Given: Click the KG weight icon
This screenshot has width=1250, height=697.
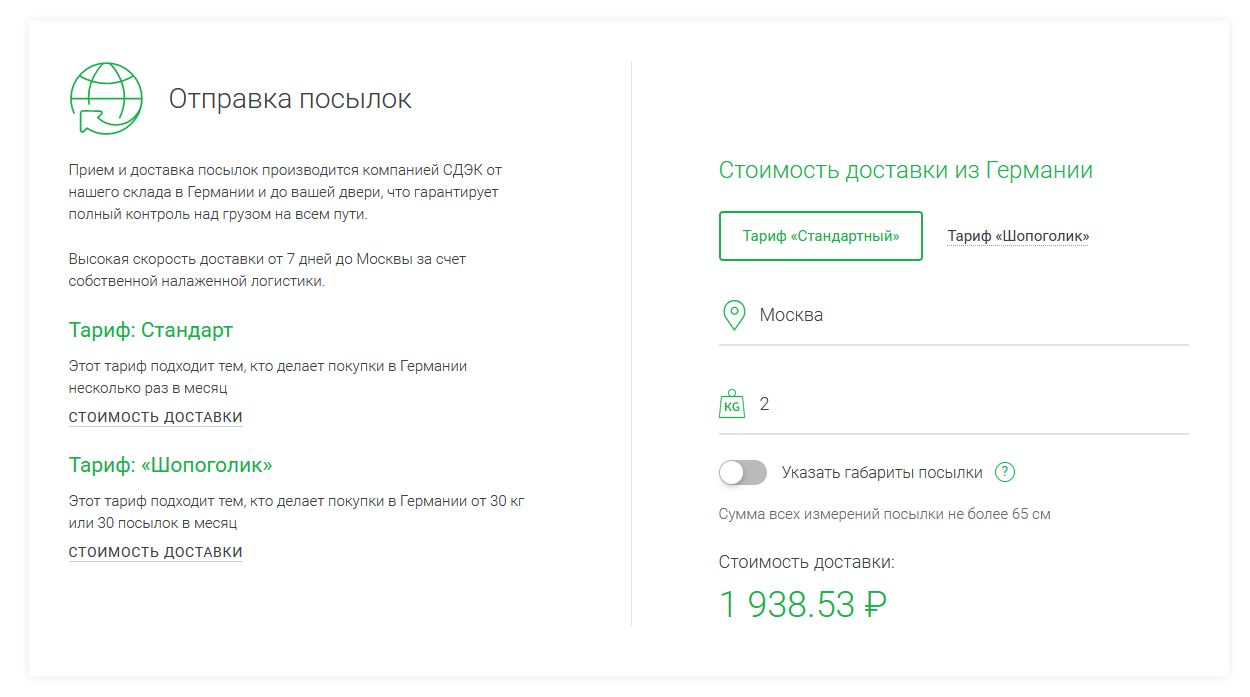Looking at the screenshot, I should pos(732,404).
